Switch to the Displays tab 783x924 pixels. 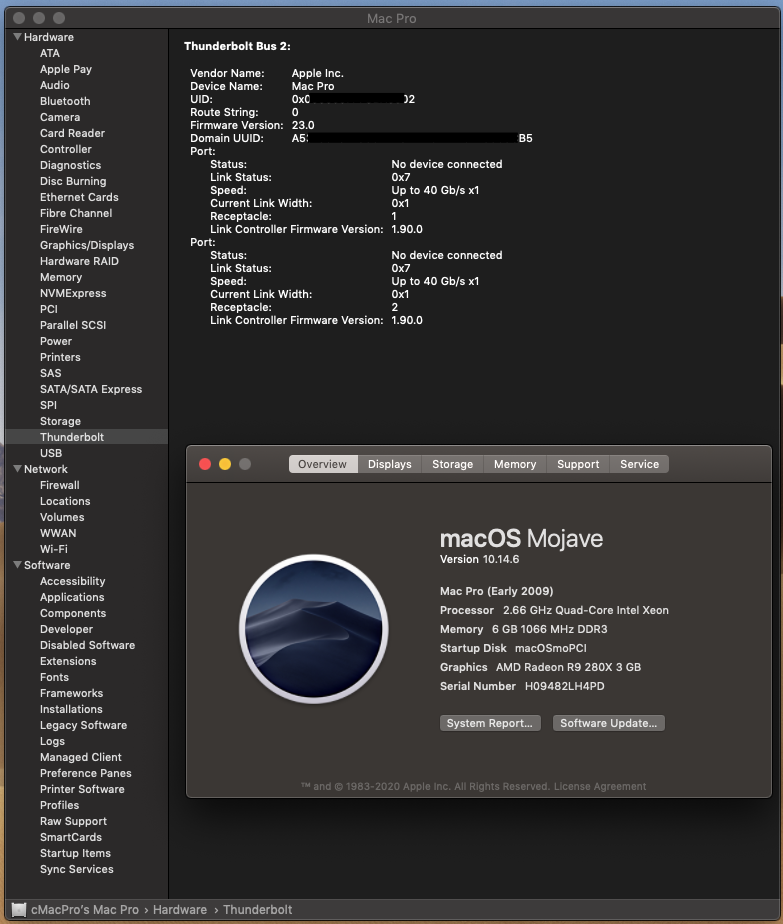click(389, 464)
